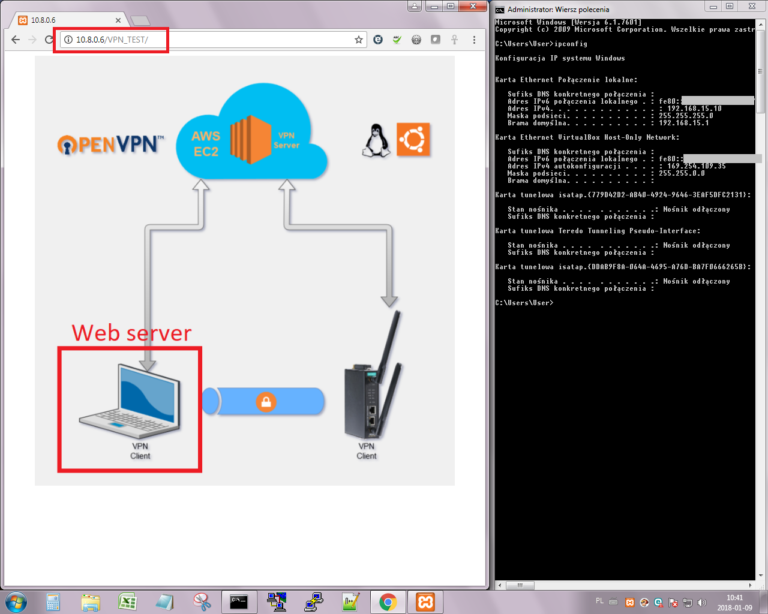This screenshot has width=768, height=614.
Task: Click the scroll-right arrow in command prompt
Action: pyautogui.click(x=750, y=585)
